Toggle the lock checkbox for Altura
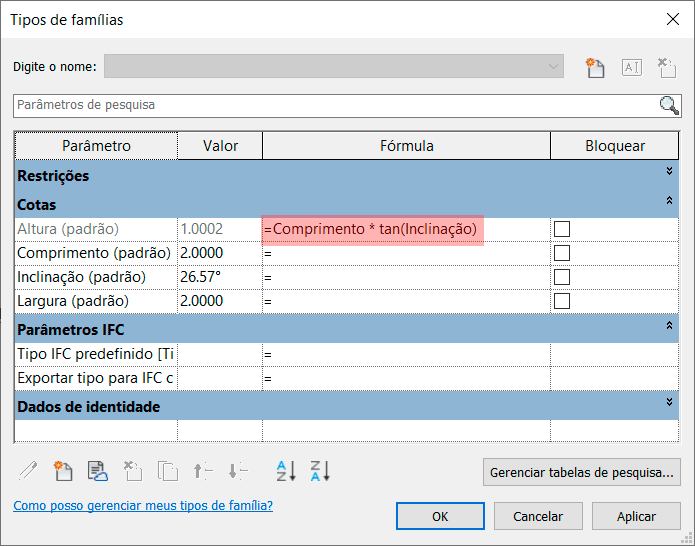The image size is (695, 546). click(x=562, y=229)
